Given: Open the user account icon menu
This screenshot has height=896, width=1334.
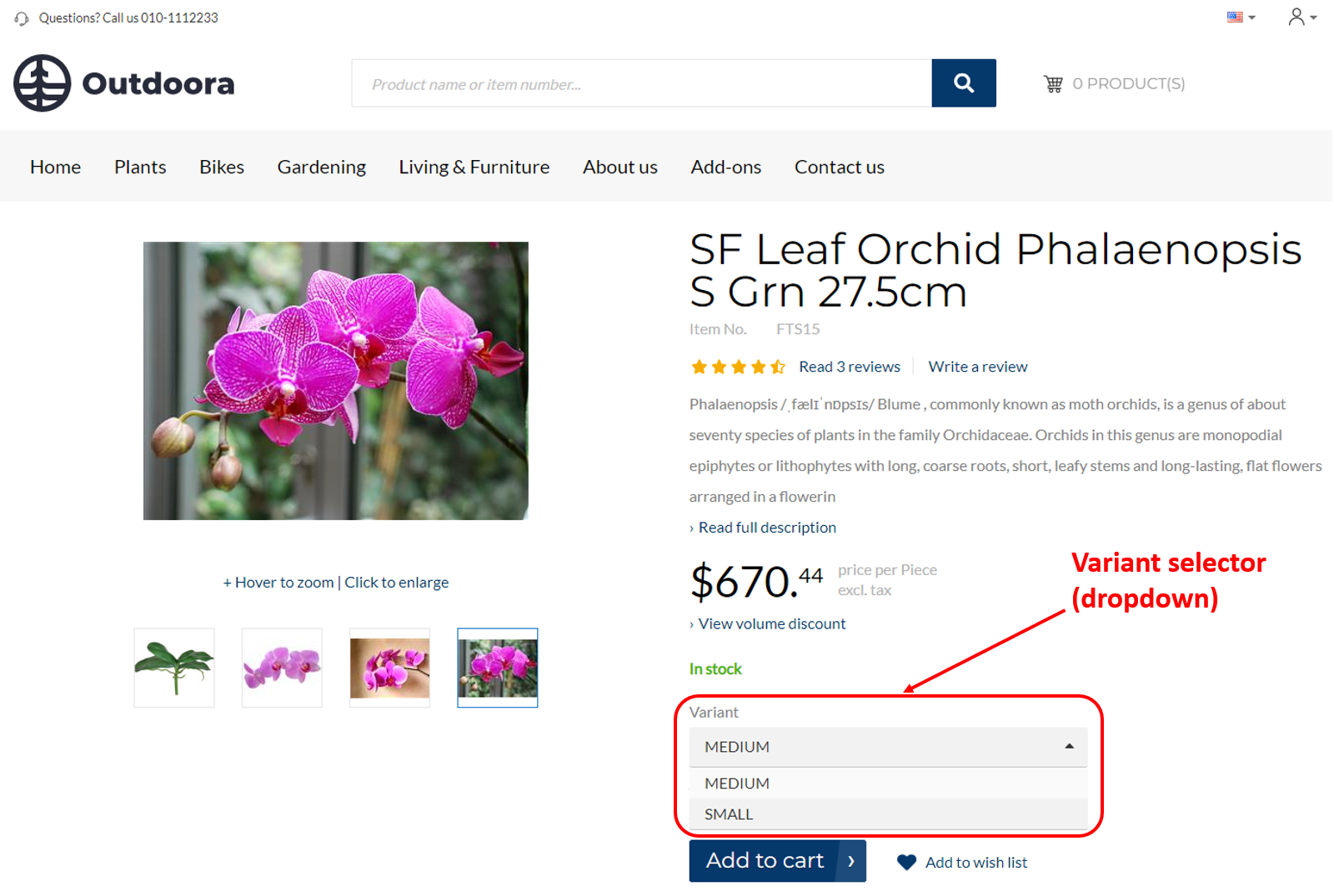Looking at the screenshot, I should [x=1301, y=18].
